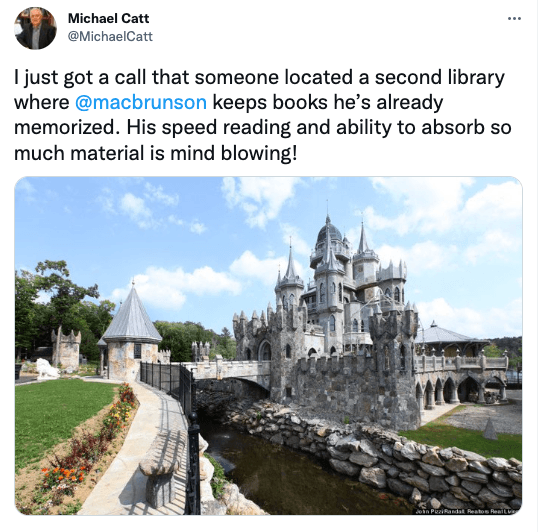
Task: Open the attached castle photo
Action: (268, 345)
